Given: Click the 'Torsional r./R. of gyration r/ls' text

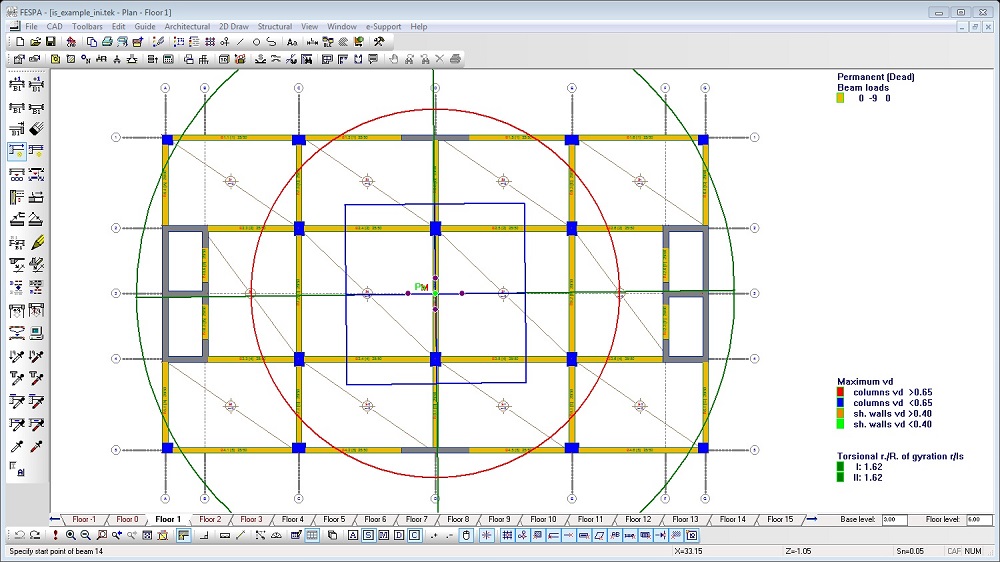Looking at the screenshot, I should click(x=900, y=456).
